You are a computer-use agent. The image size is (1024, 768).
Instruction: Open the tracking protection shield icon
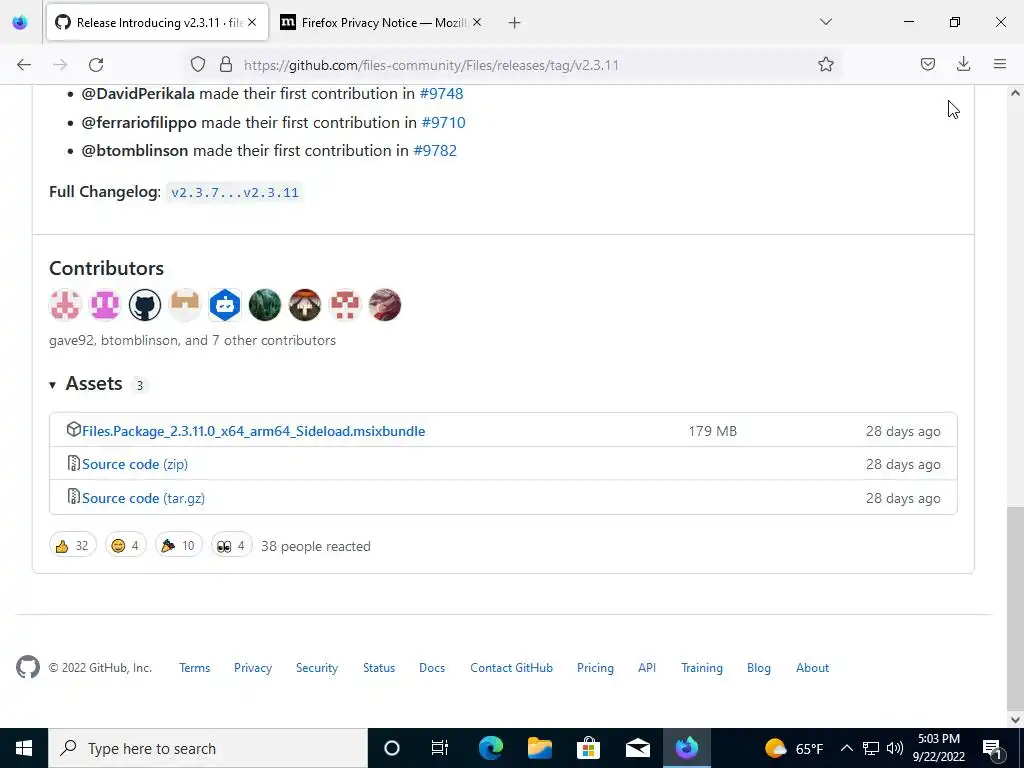[198, 64]
